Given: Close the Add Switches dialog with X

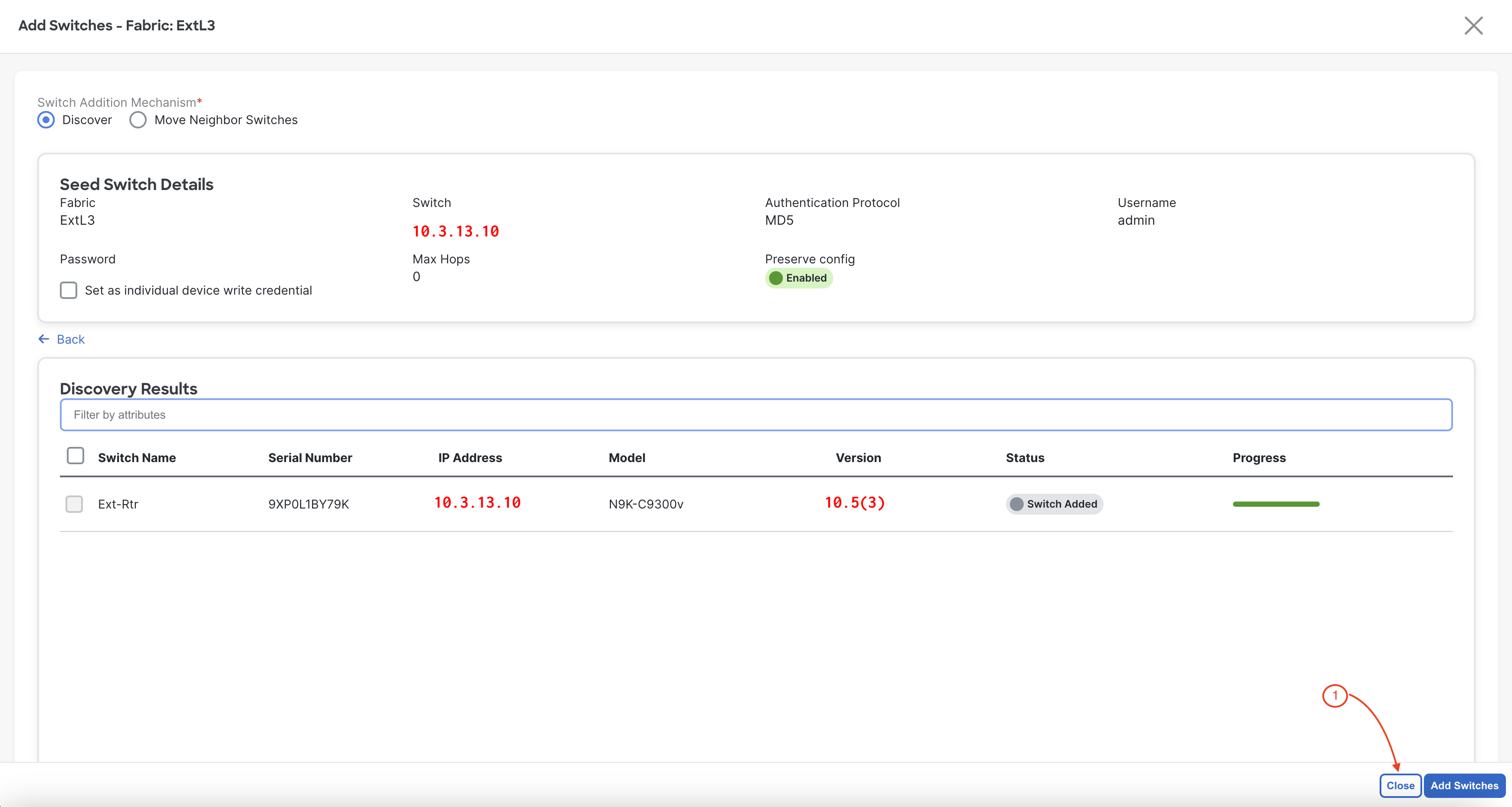Looking at the screenshot, I should pos(1473,26).
